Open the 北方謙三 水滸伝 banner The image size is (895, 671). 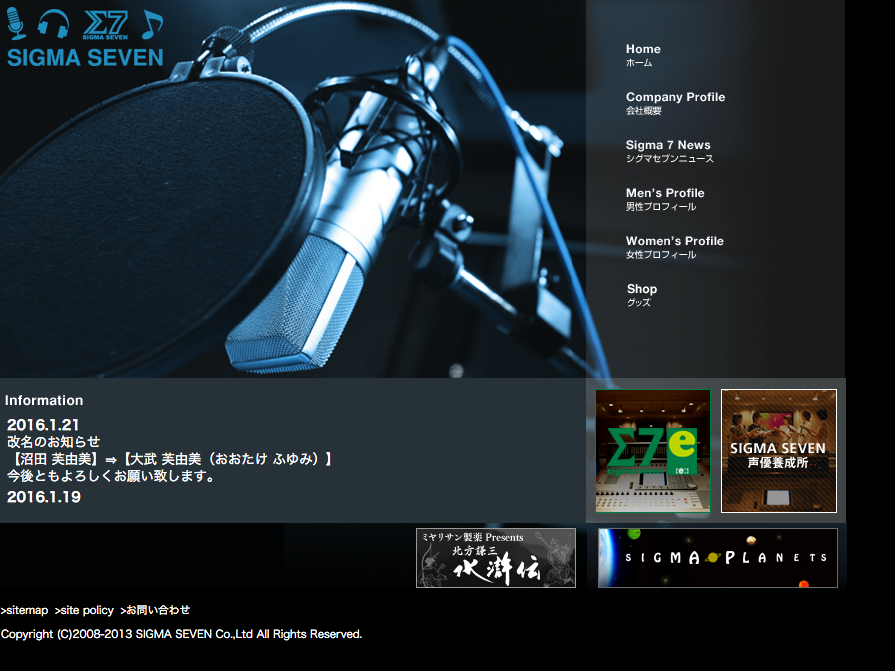(496, 558)
